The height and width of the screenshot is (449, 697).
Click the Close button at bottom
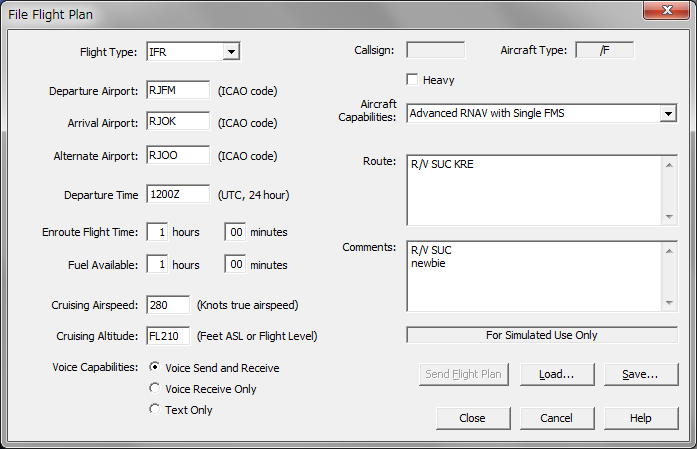tap(473, 418)
